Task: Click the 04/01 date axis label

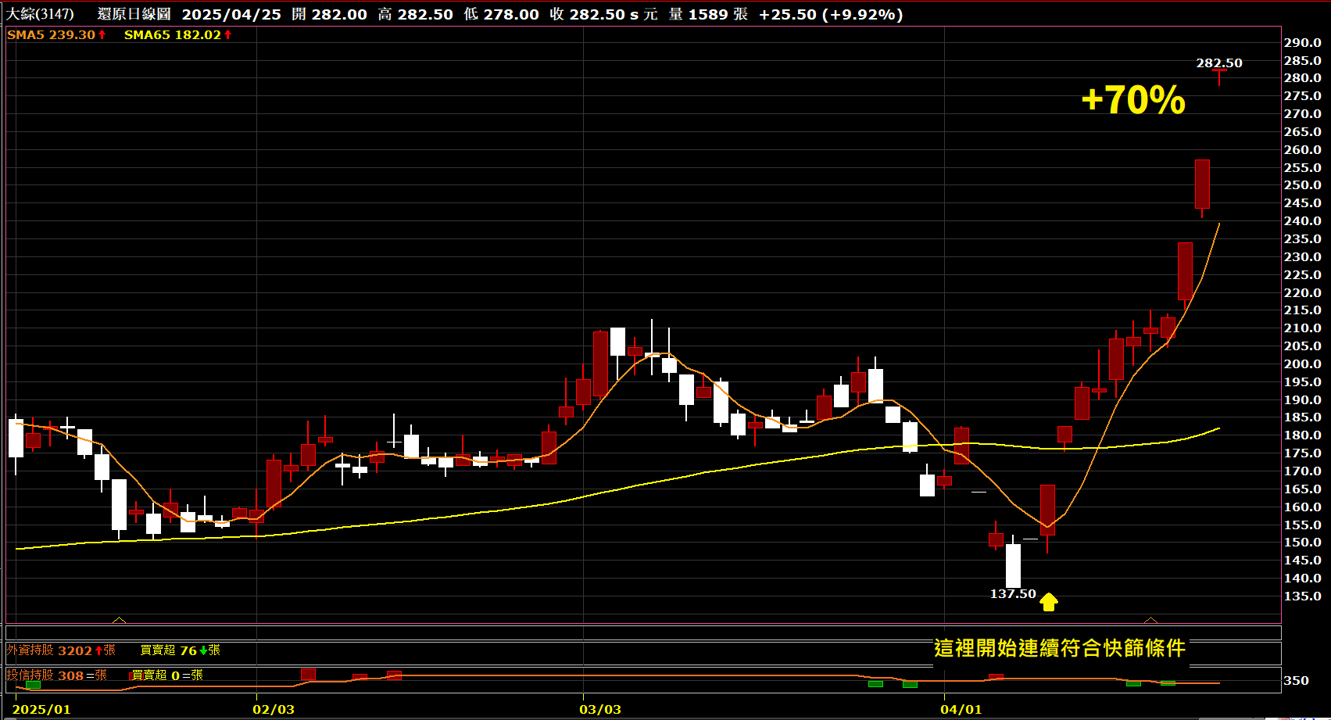Action: [961, 709]
